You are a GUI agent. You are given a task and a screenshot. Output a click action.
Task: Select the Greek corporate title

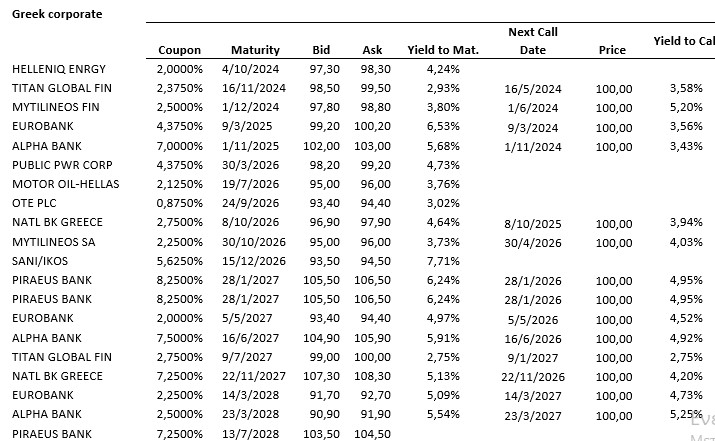(56, 15)
